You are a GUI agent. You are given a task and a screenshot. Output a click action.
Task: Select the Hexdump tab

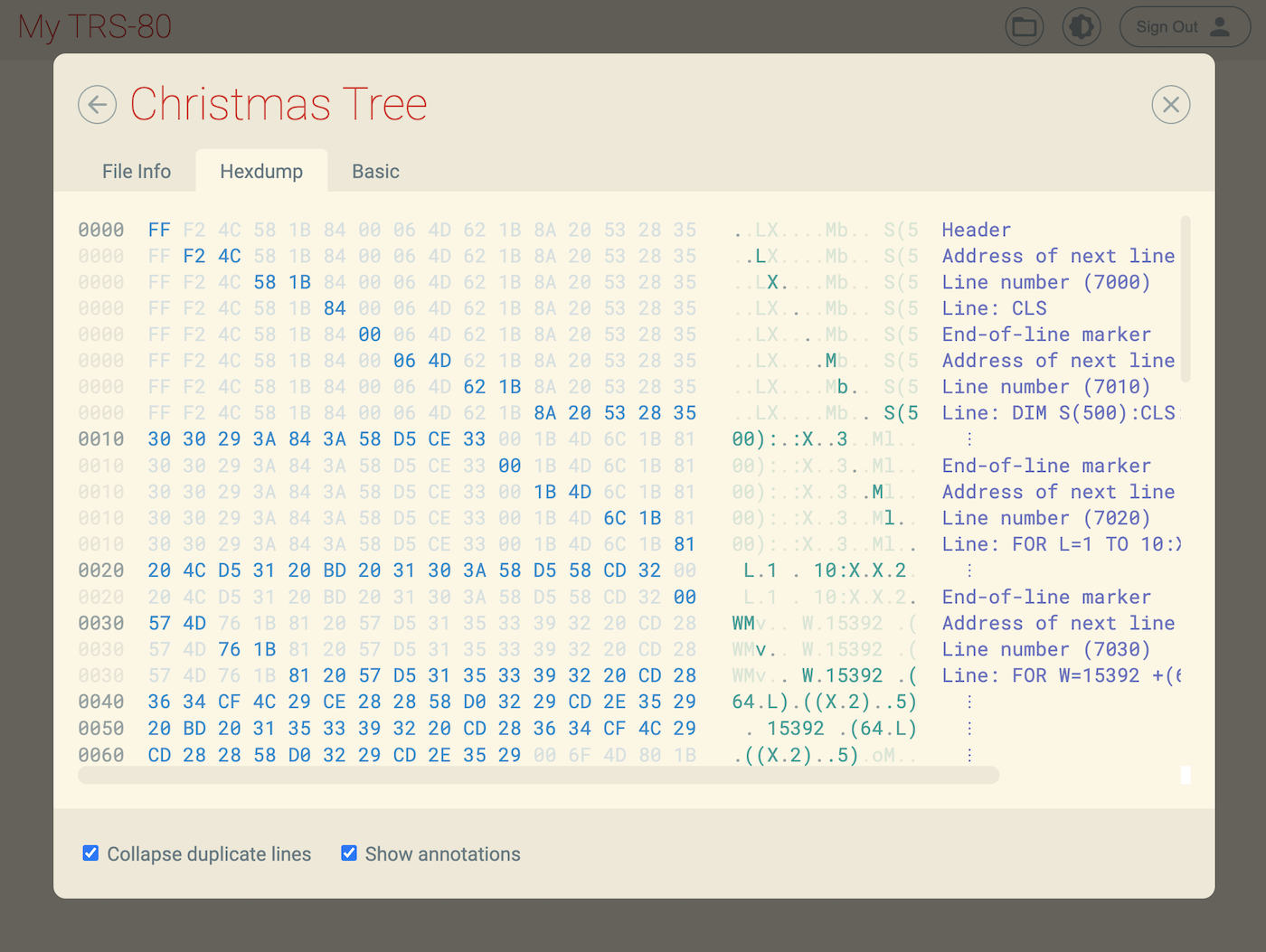coord(261,172)
